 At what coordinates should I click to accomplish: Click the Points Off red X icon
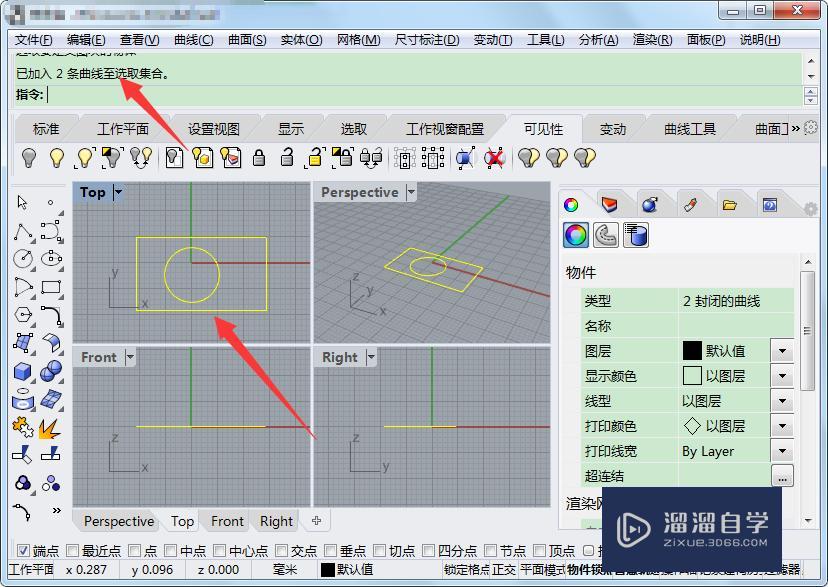[x=494, y=157]
